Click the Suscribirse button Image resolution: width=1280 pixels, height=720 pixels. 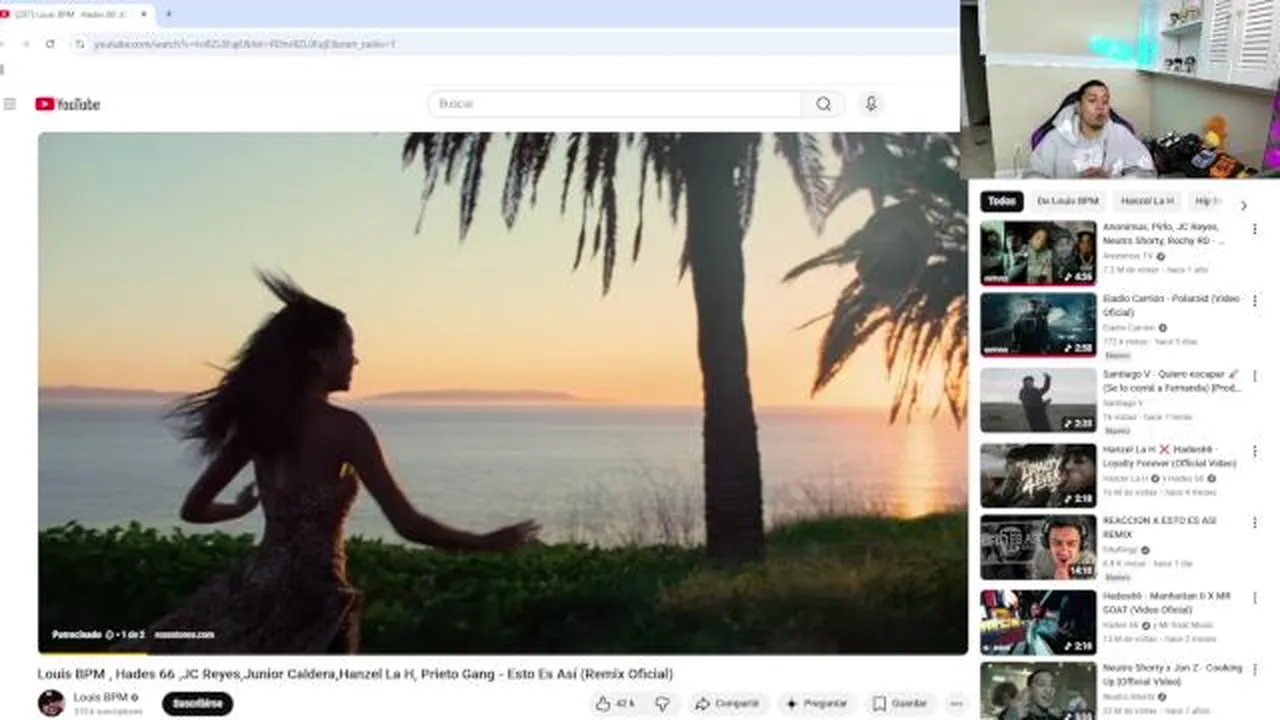[197, 703]
